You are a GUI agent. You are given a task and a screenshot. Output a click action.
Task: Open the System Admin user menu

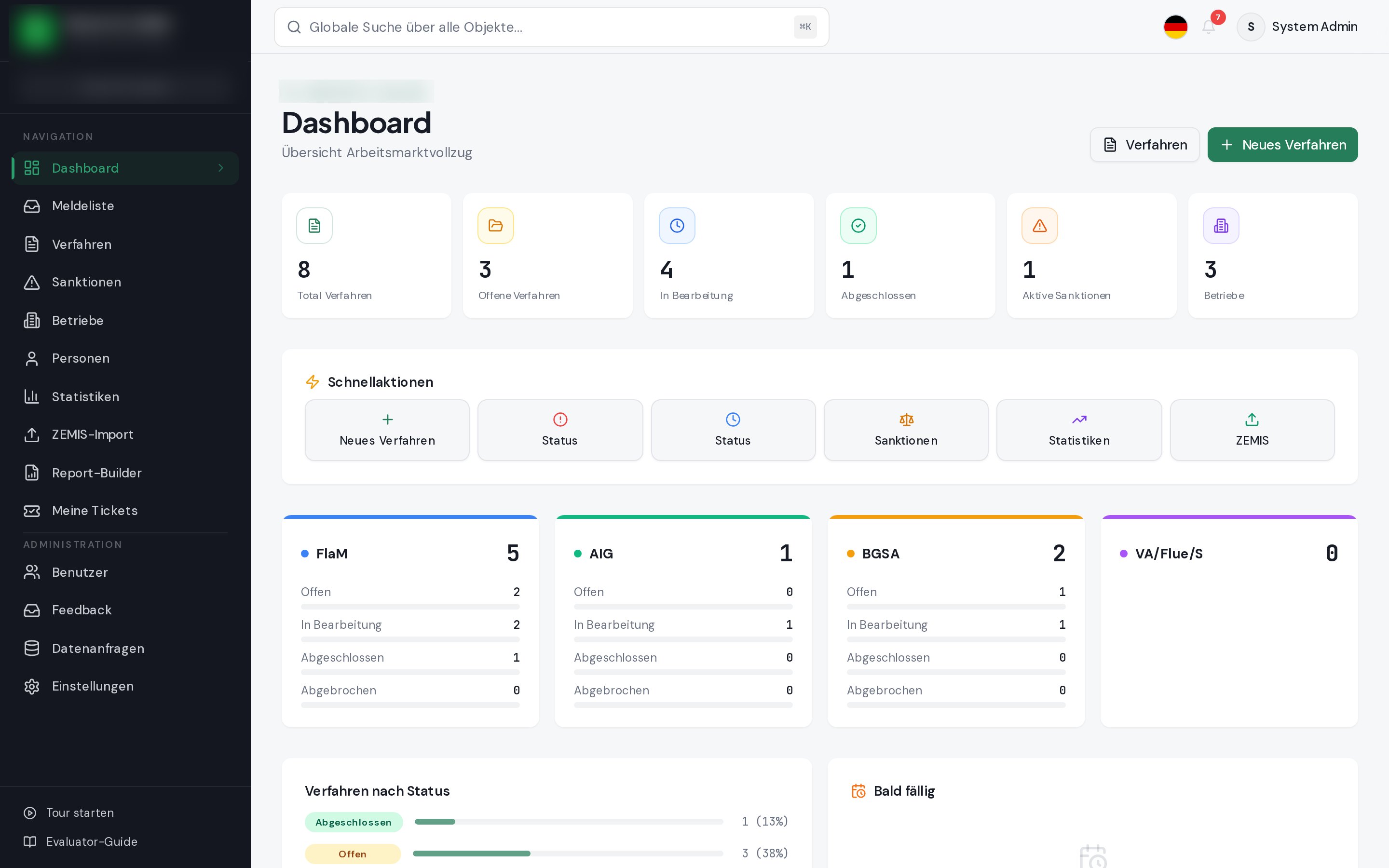pos(1297,27)
